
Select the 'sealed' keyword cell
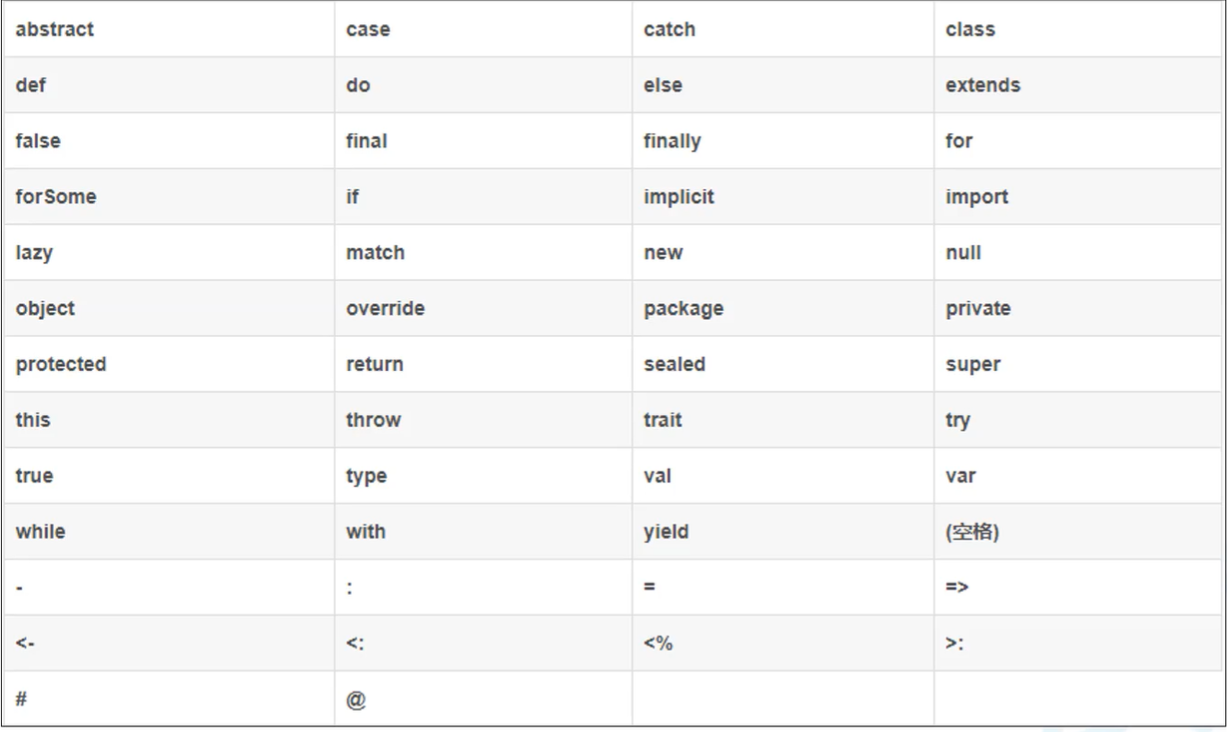click(x=674, y=365)
